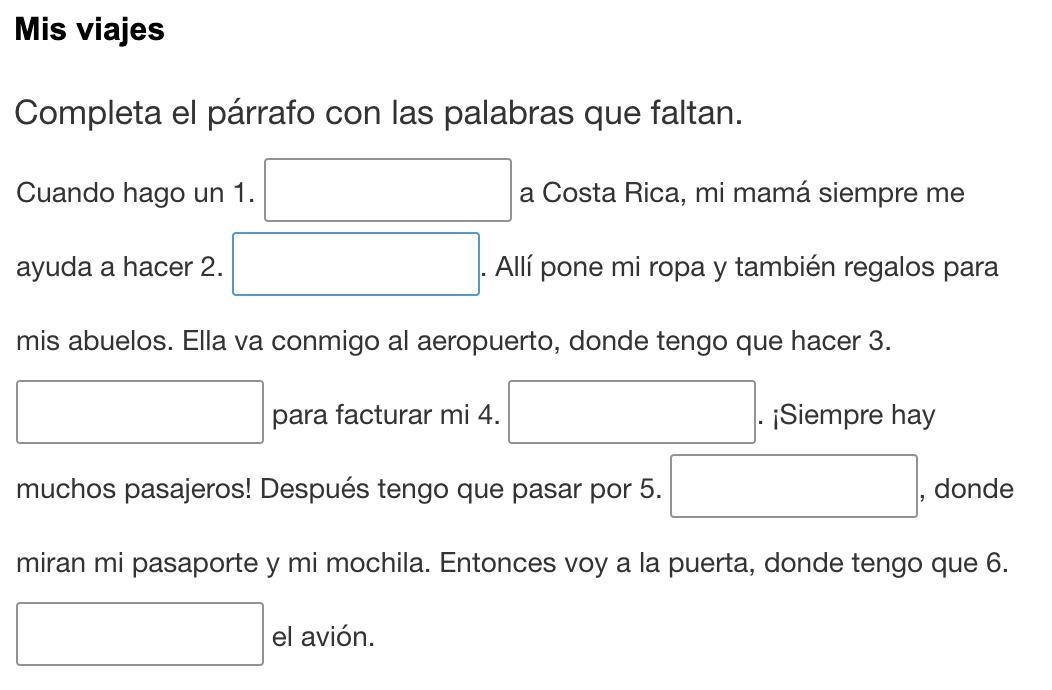
Task: Click blank 1 after "Cuando hago un"
Action: click(388, 190)
